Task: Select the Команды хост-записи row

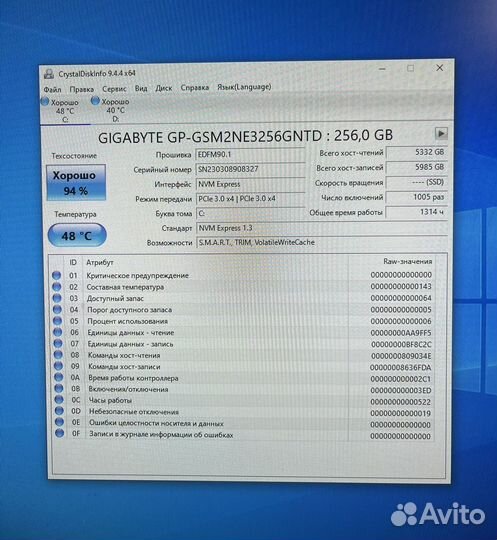Action: pyautogui.click(x=243, y=366)
